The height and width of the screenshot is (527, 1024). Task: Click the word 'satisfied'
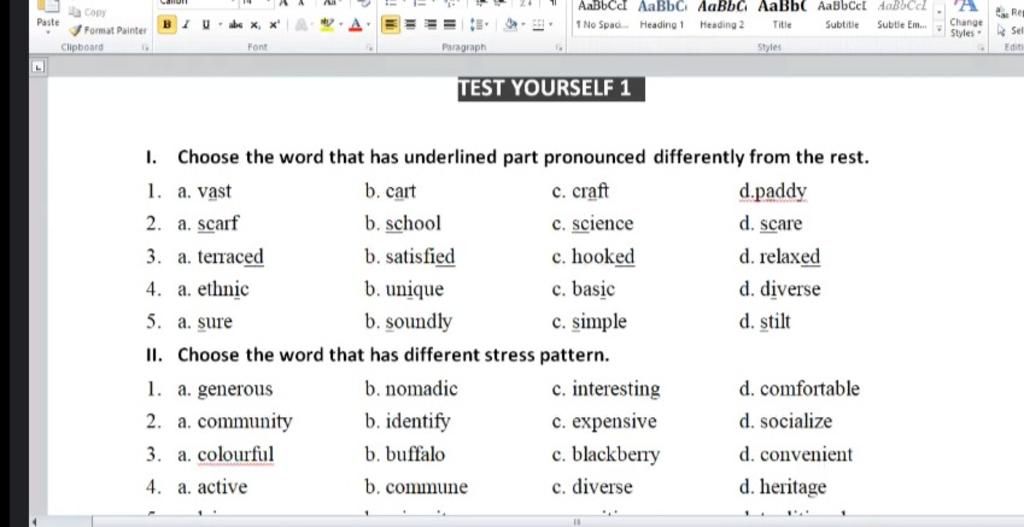pos(420,257)
